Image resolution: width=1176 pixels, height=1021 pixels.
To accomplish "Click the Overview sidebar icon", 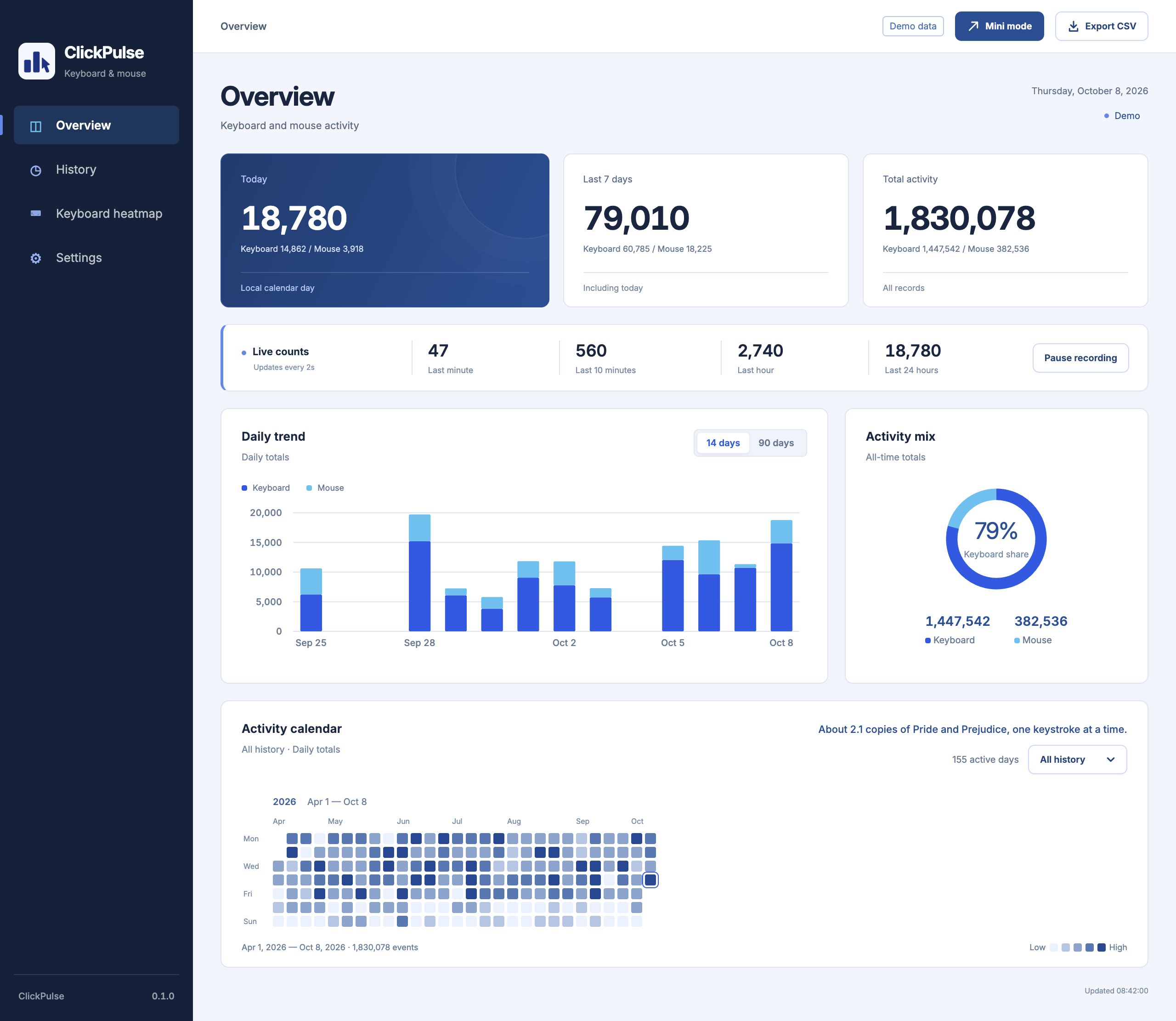I will pyautogui.click(x=36, y=126).
